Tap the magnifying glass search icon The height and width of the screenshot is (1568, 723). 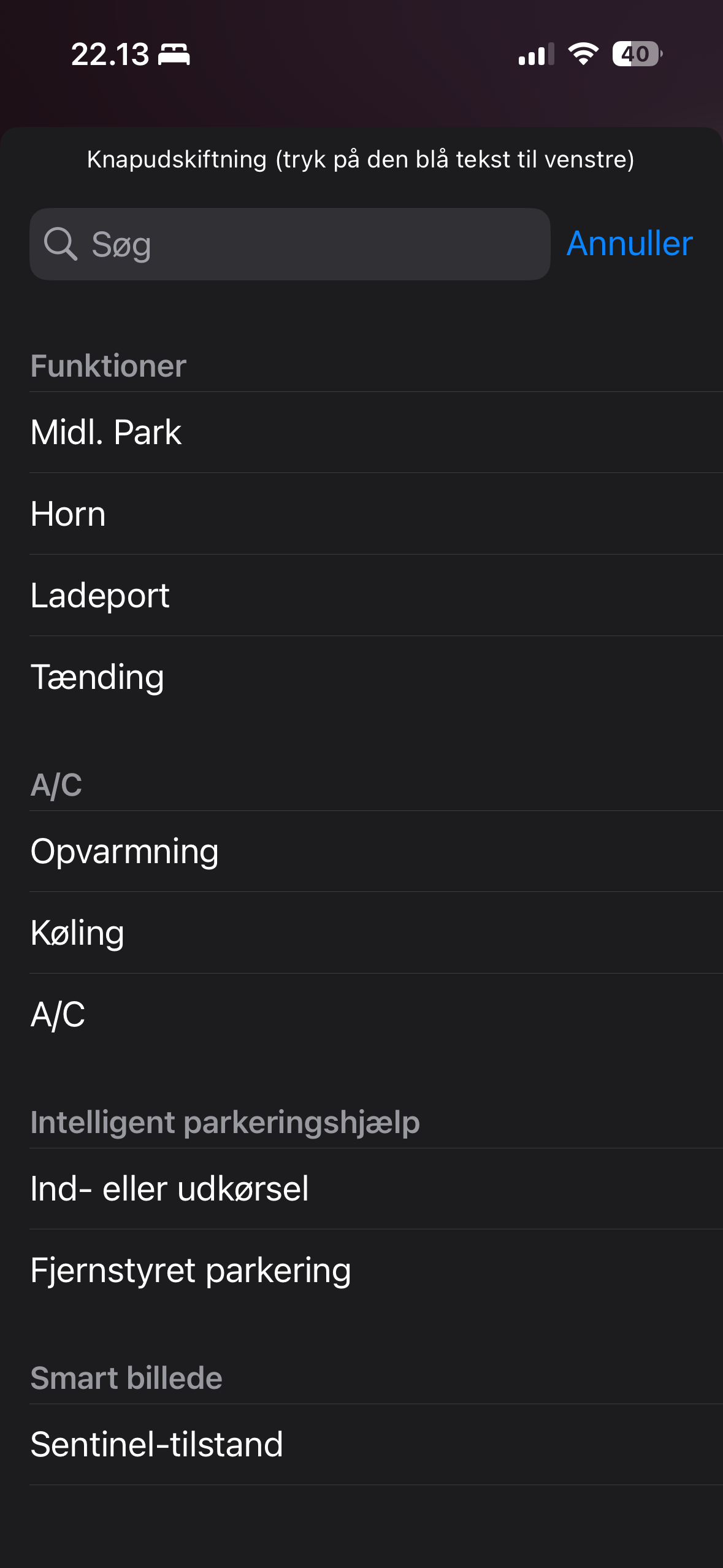click(60, 244)
